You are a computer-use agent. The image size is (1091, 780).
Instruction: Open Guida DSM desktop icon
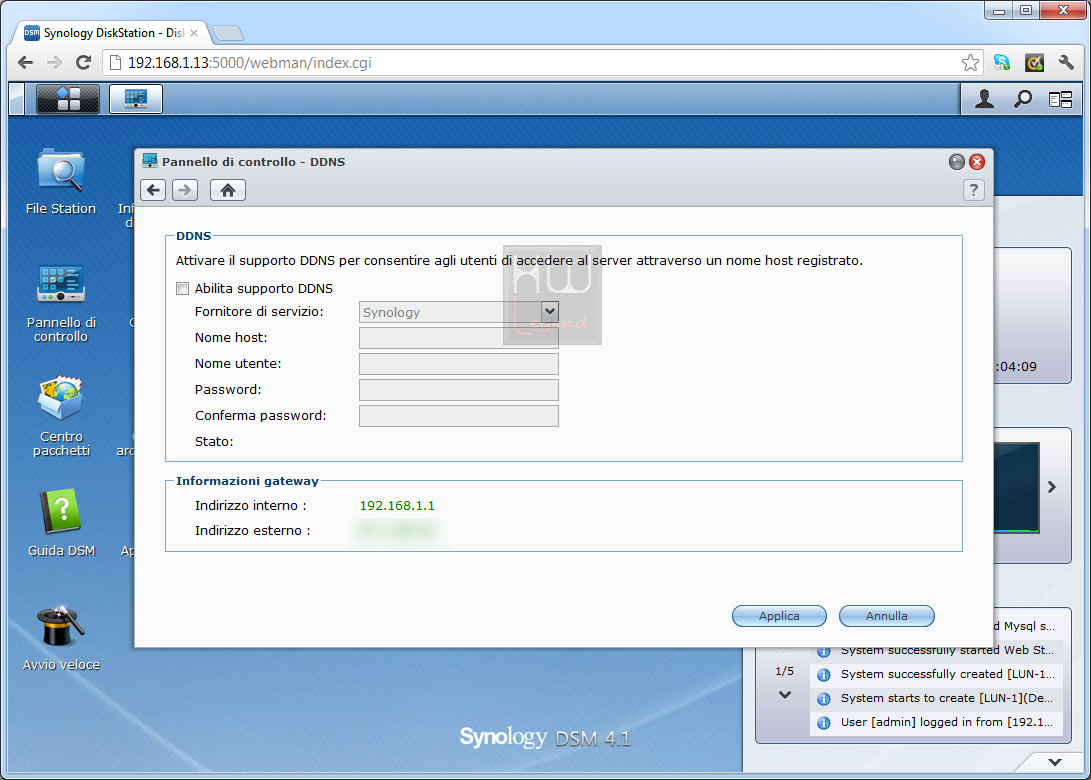point(61,523)
